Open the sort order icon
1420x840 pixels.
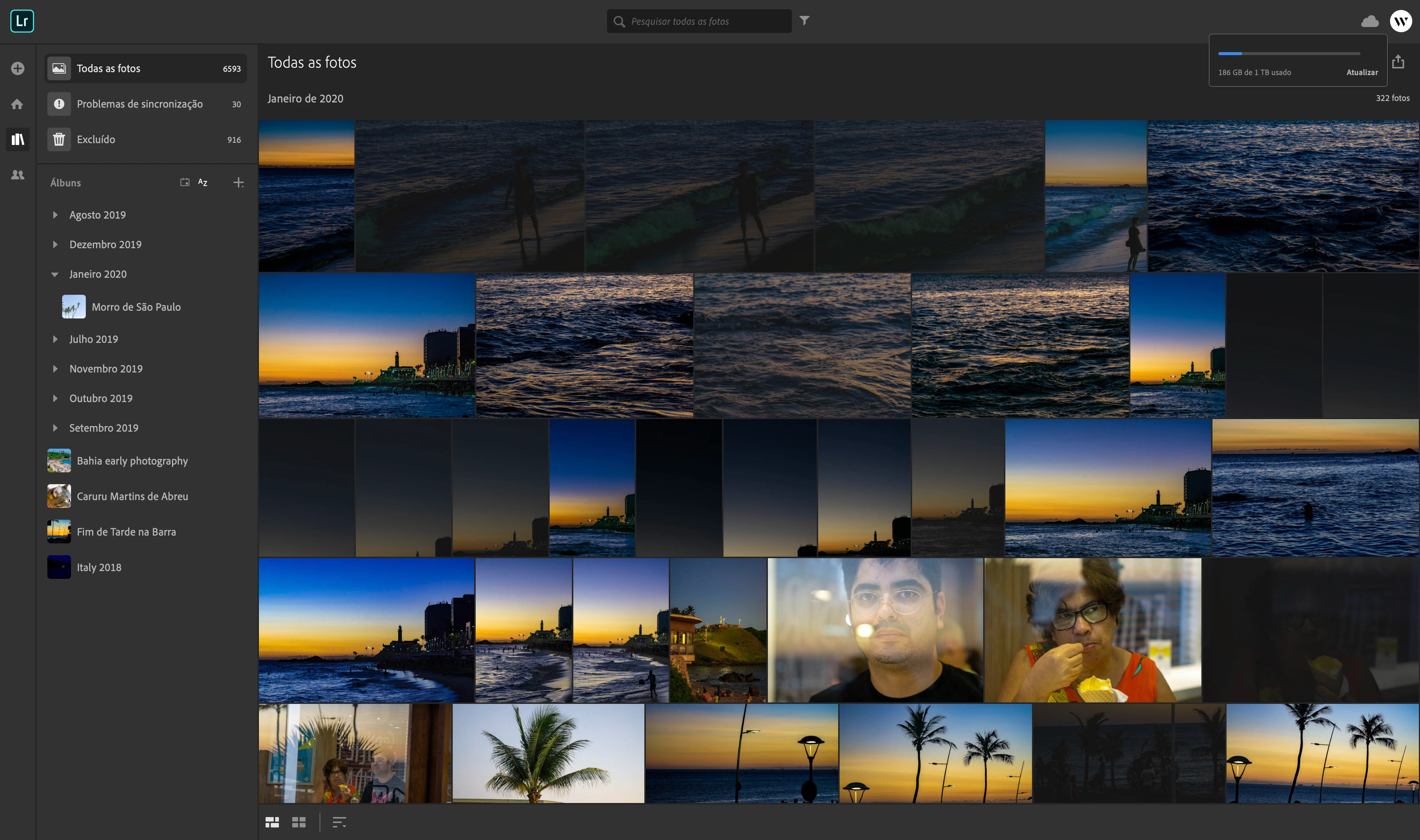tap(339, 822)
